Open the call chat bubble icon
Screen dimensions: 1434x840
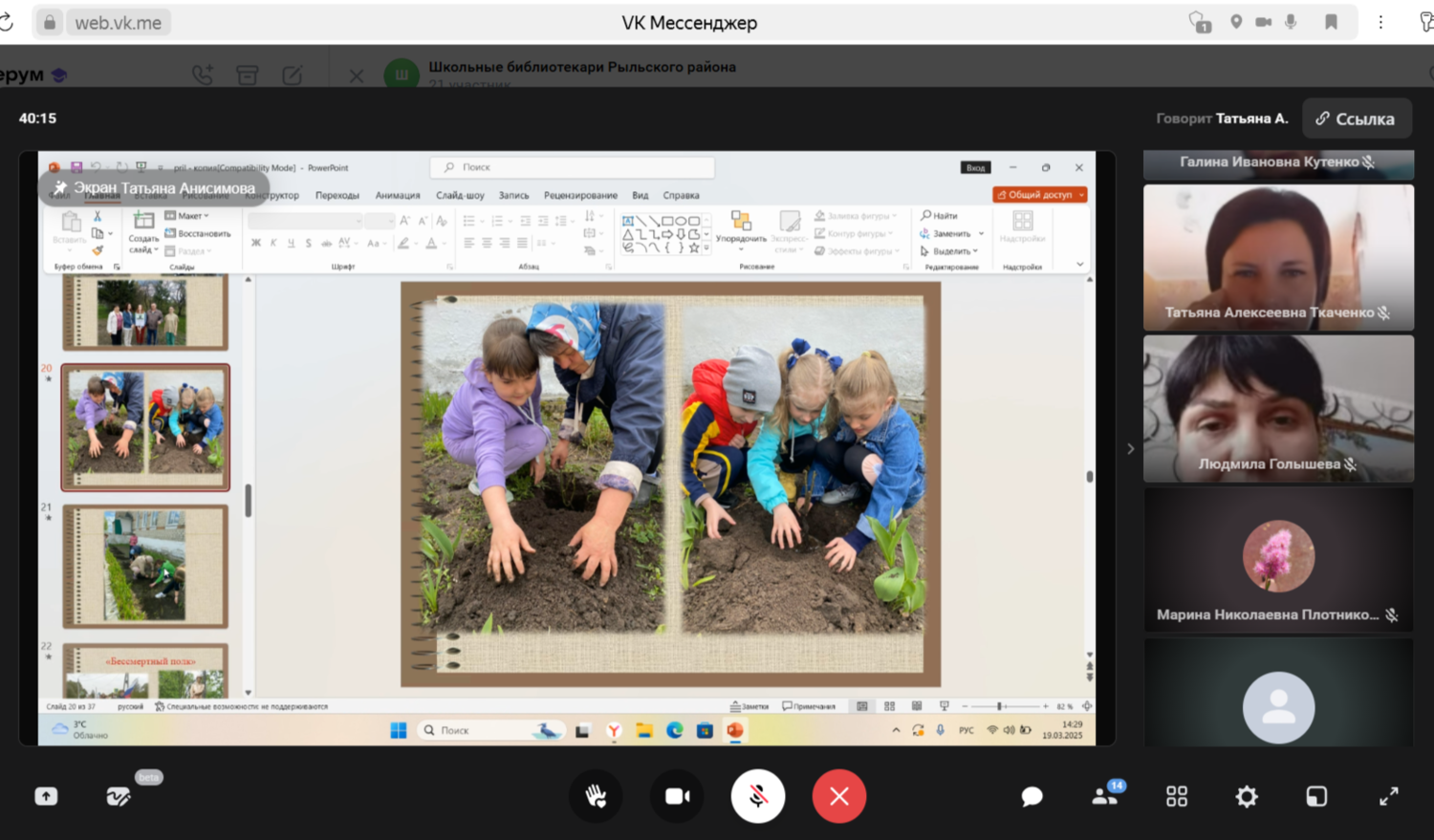tap(1032, 797)
